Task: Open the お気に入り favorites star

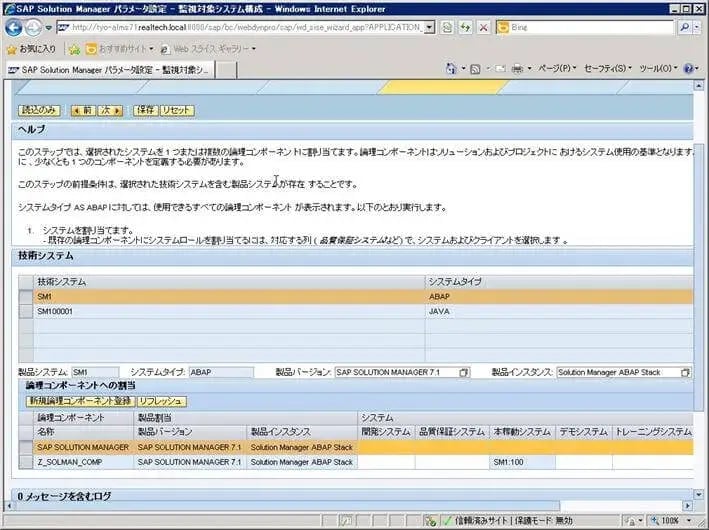Action: 31,48
